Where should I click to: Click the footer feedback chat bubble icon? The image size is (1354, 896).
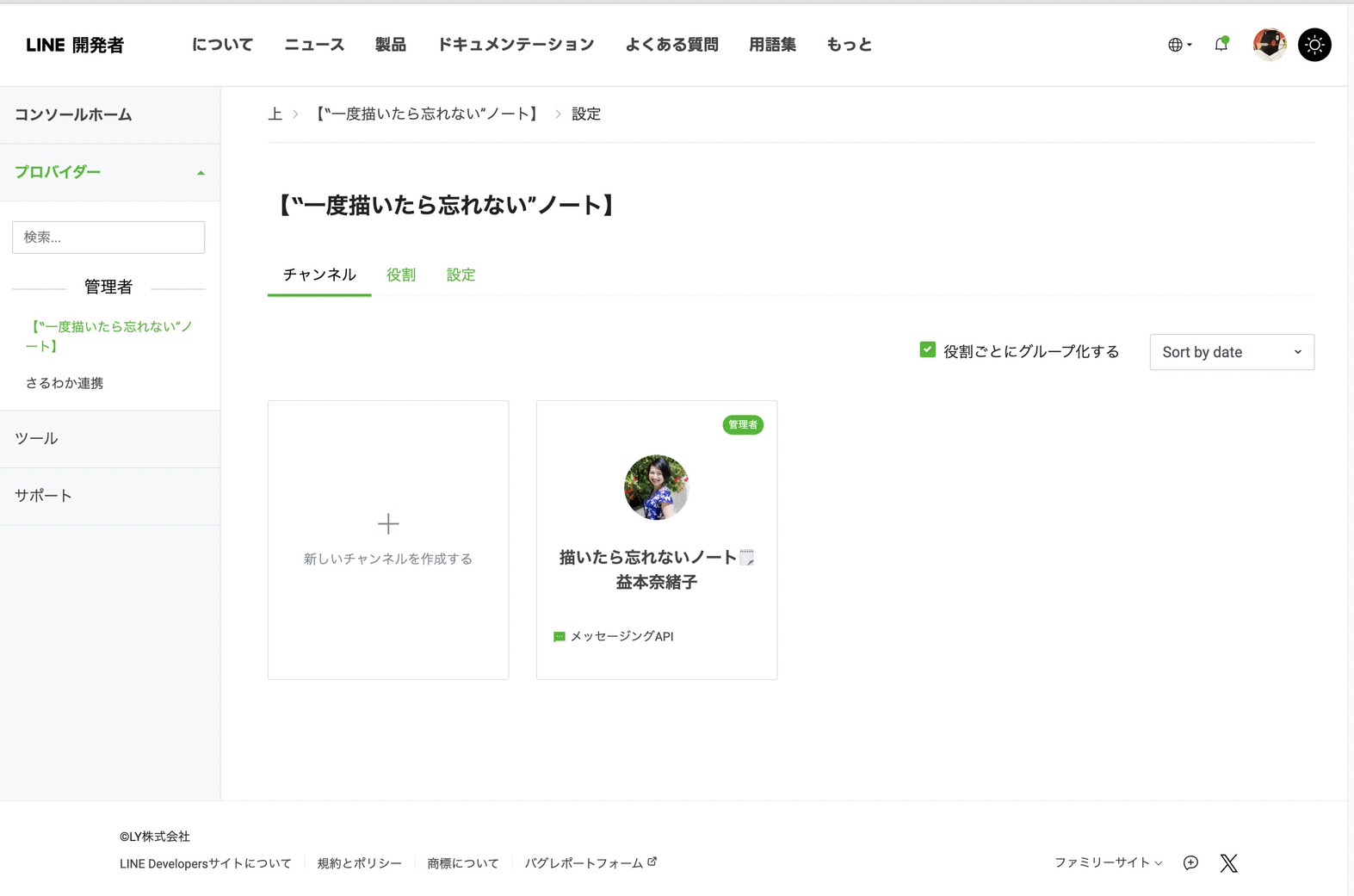[1190, 863]
